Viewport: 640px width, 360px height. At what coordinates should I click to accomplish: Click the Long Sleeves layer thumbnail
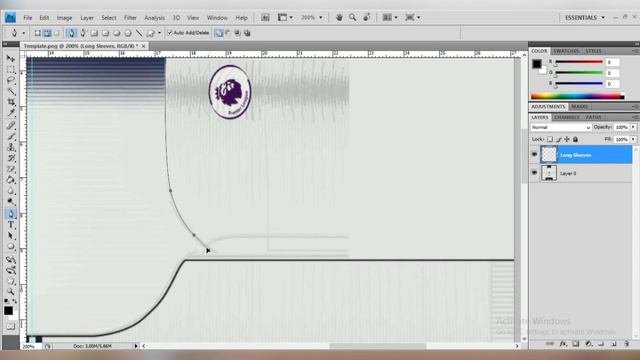click(x=549, y=155)
